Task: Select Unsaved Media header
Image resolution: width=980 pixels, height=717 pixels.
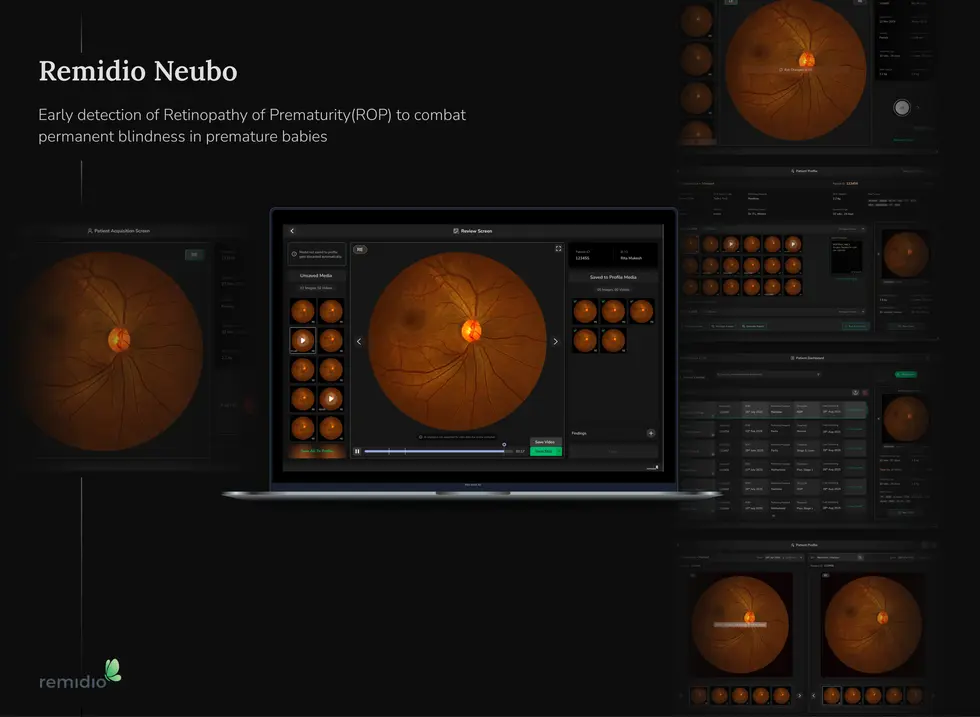Action: point(316,276)
